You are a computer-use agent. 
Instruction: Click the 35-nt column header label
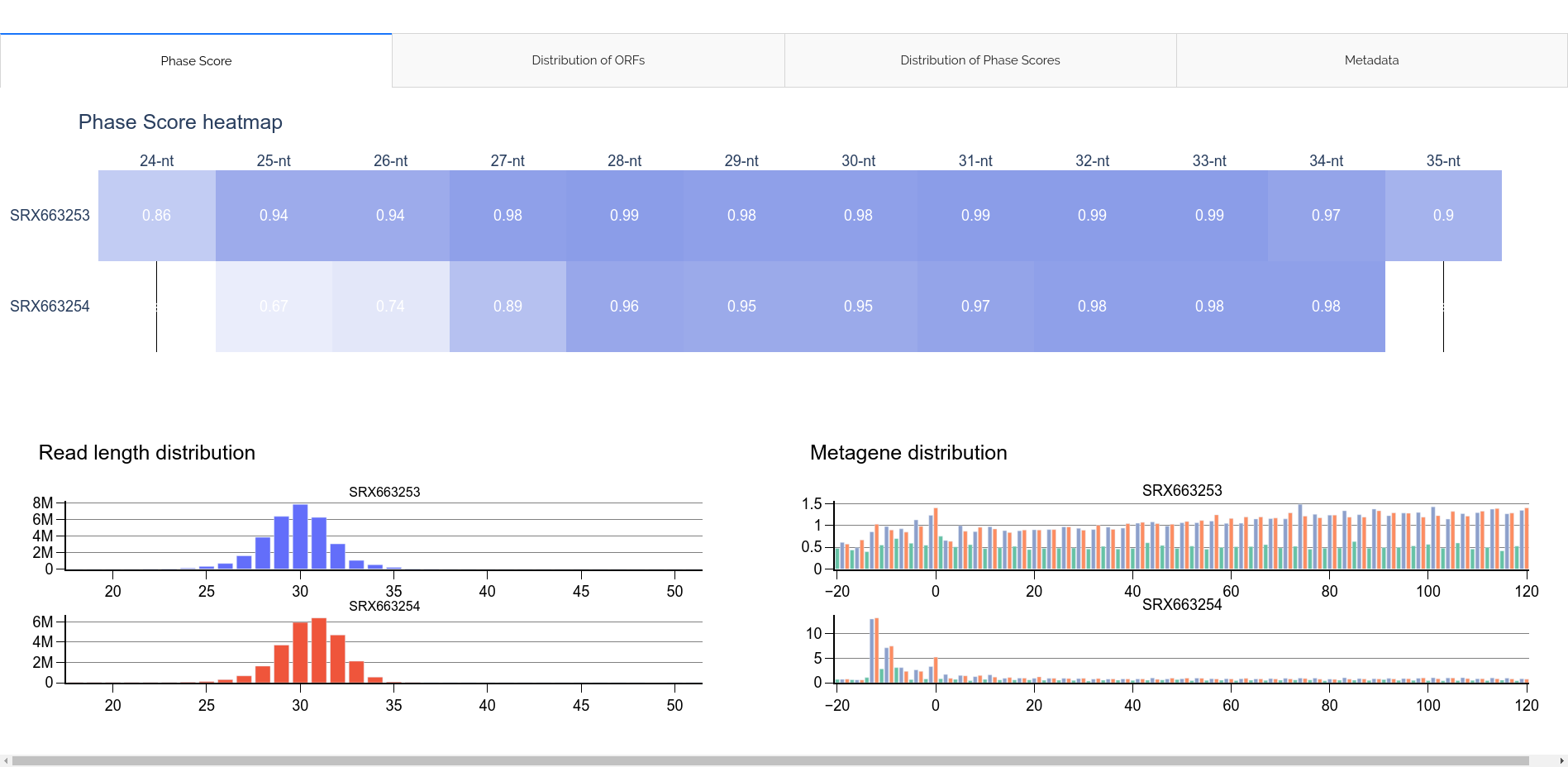point(1444,160)
